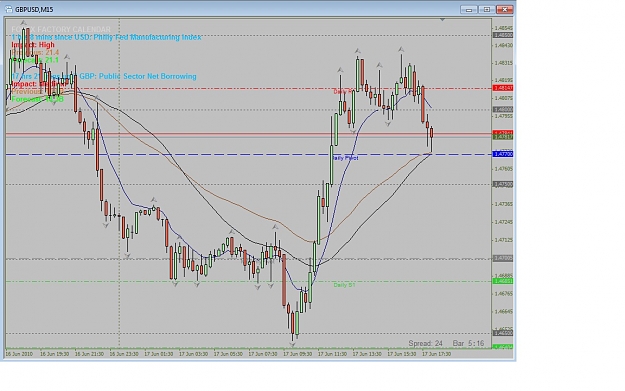Click the 1.46645 price scale label
625x391 pixels.
click(x=503, y=312)
